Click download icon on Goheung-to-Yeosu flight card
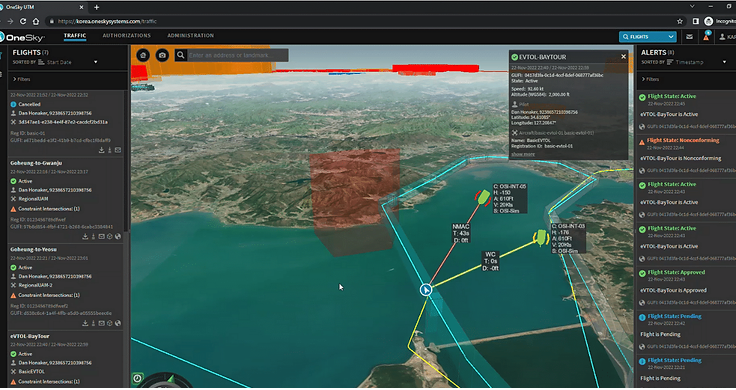736x390 pixels. pos(85,323)
